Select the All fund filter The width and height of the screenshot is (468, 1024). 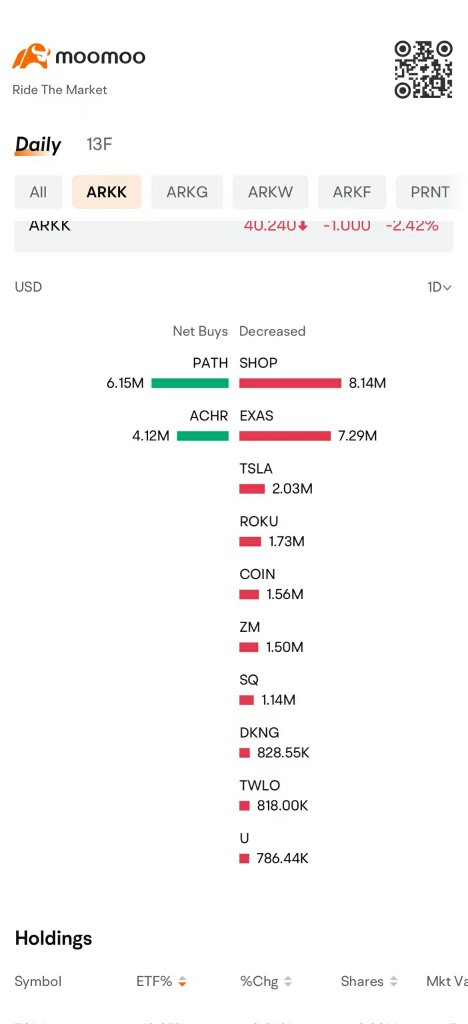click(x=39, y=192)
